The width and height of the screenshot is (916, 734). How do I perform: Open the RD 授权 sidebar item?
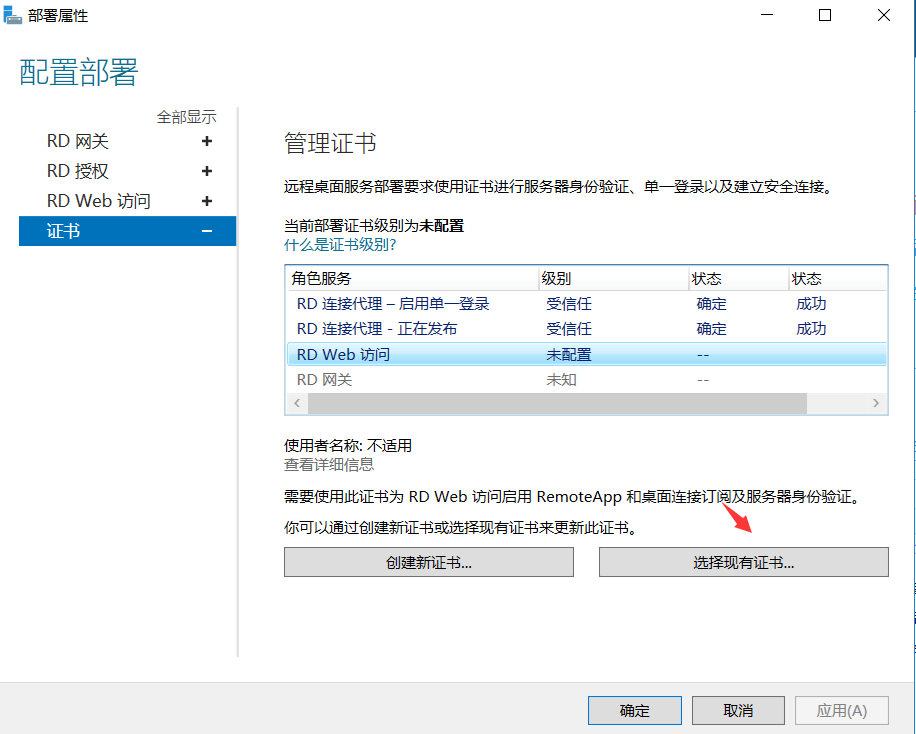(x=78, y=171)
